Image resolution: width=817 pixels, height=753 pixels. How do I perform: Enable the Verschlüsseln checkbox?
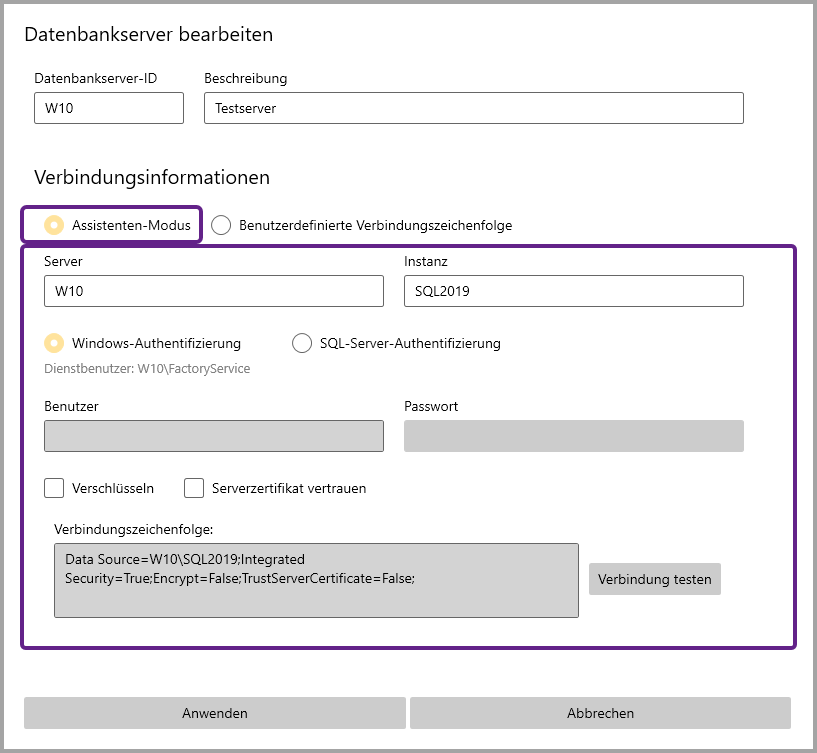tap(55, 489)
